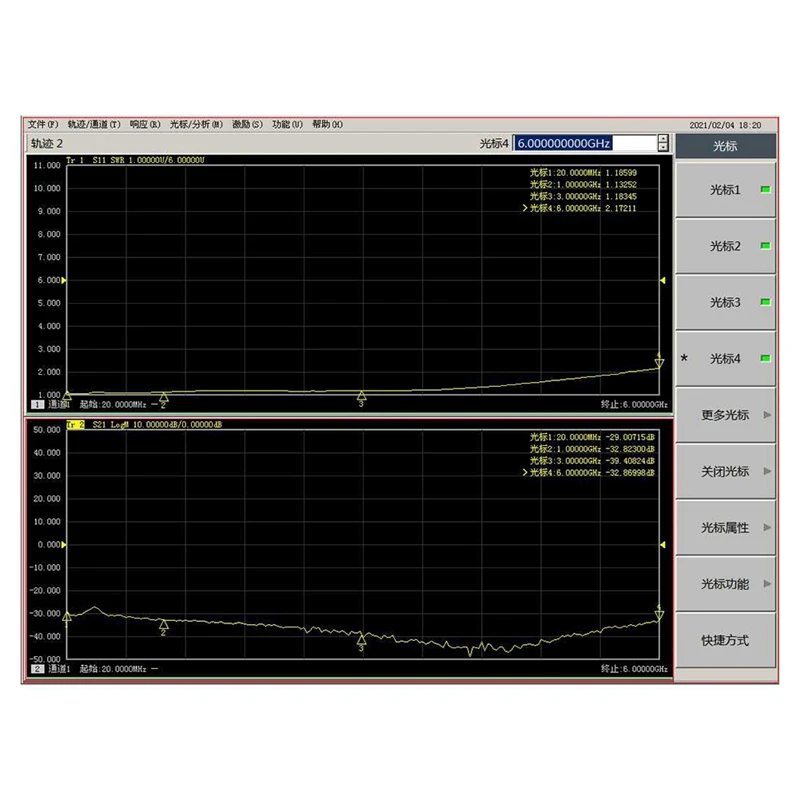800x800 pixels.
Task: Click marker 2 triangle on the S21 trace
Action: tap(164, 625)
